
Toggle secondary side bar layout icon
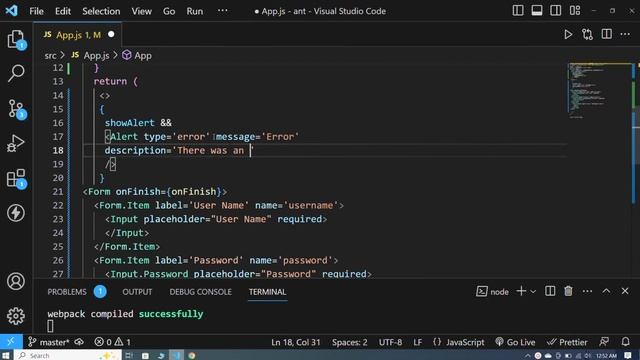(x=556, y=11)
